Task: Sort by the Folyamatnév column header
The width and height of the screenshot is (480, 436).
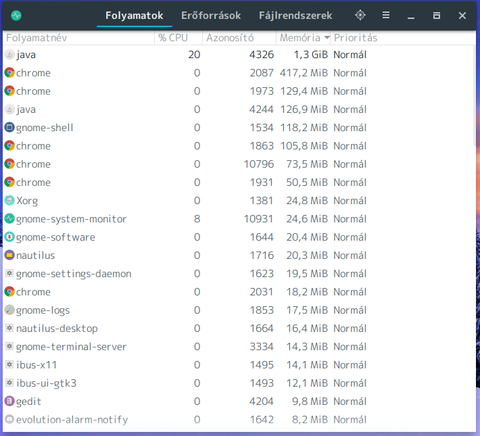Action: tap(79, 38)
